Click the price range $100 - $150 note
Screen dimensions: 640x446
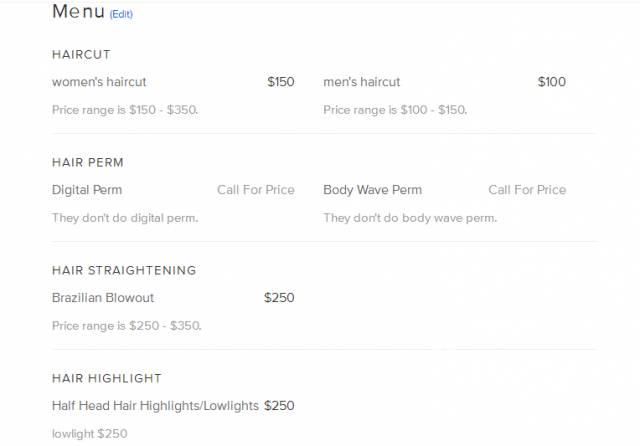(395, 110)
